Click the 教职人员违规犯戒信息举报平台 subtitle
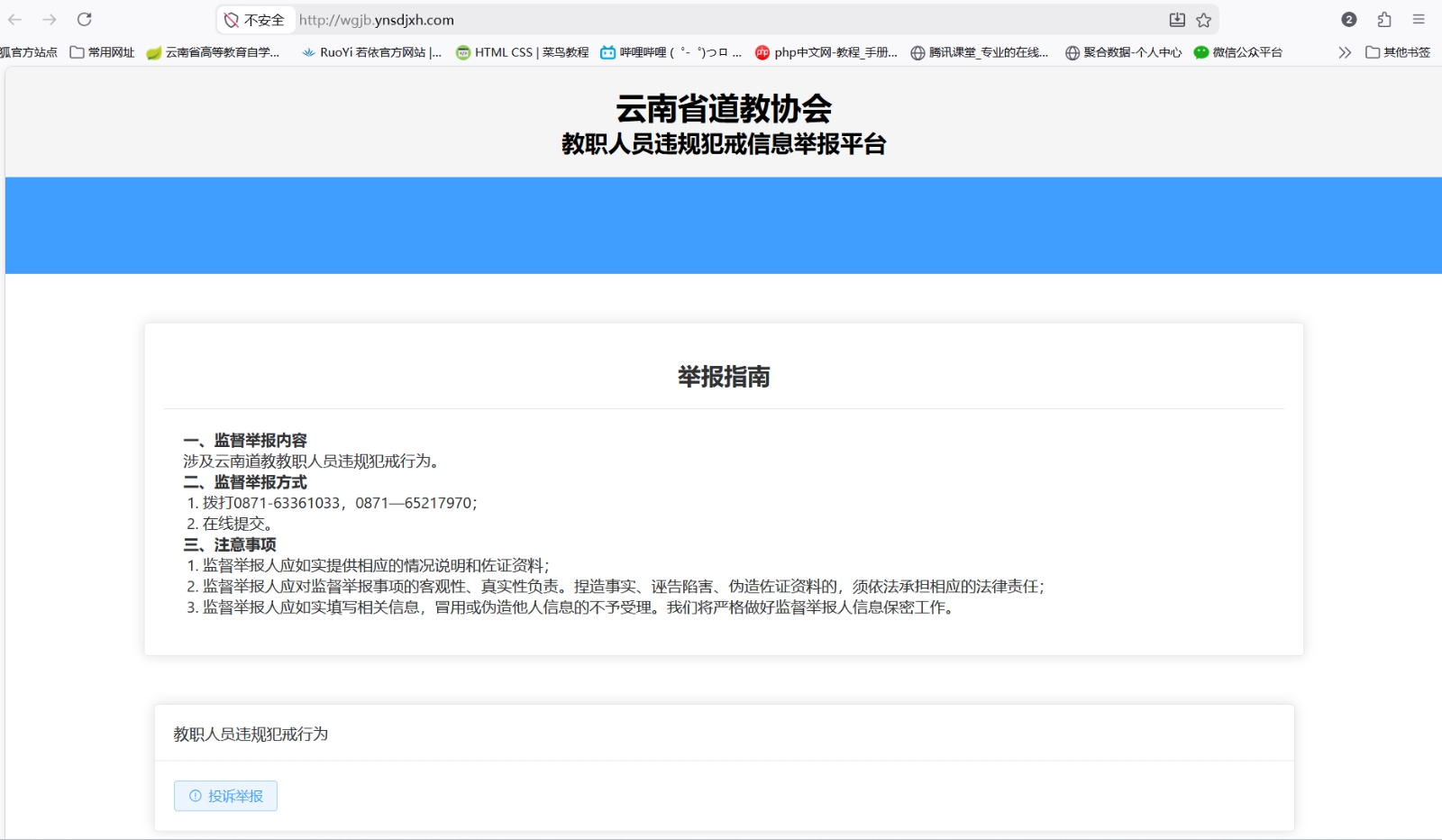The height and width of the screenshot is (840, 1442). [724, 144]
